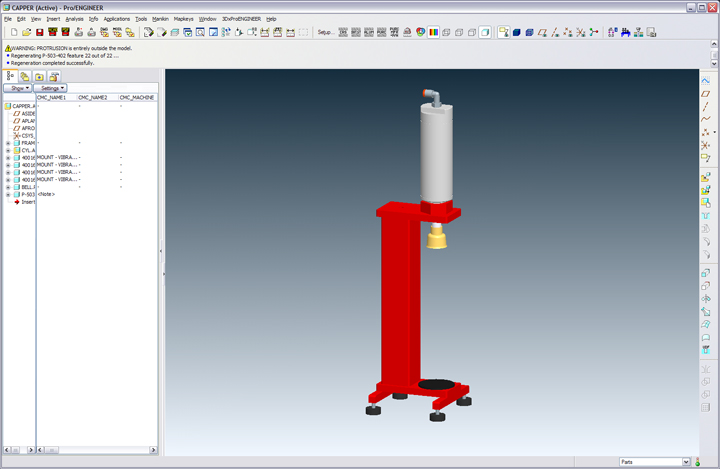Create a new file with the blank page icon
Image resolution: width=720 pixels, height=469 pixels.
click(x=14, y=32)
